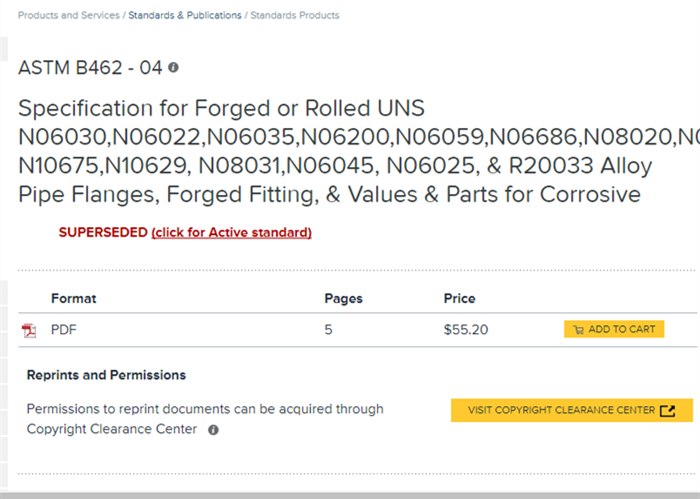
Task: Click the Pages column header
Action: pos(343,299)
